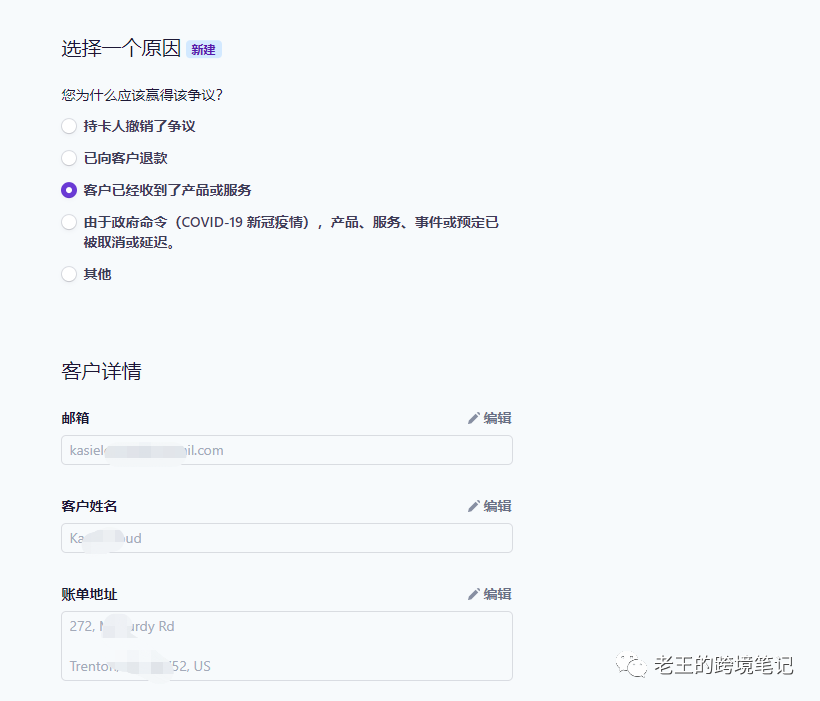The height and width of the screenshot is (701, 820).
Task: Open 编辑 link for billing address
Action: [x=497, y=594]
